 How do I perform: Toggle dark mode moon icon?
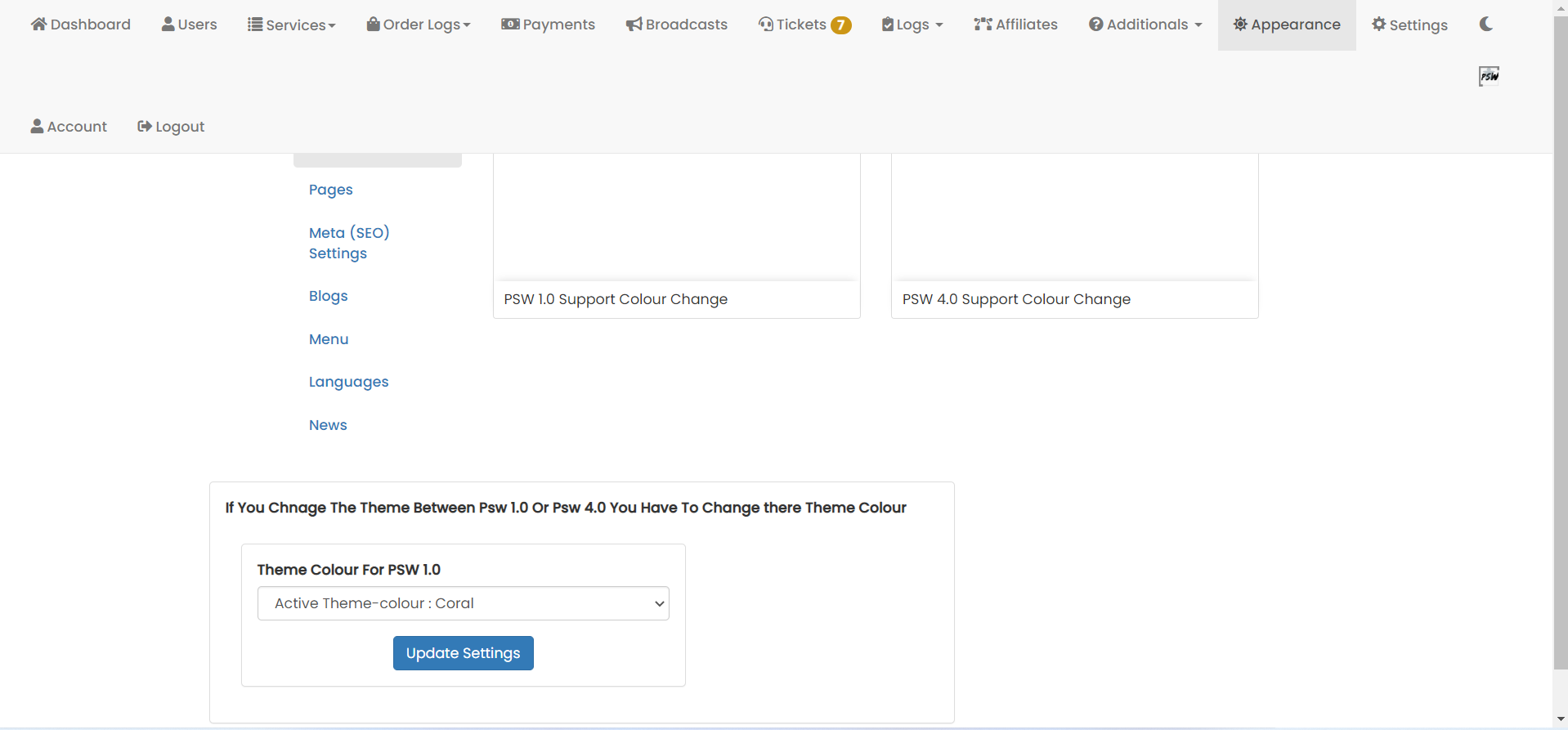point(1486,24)
